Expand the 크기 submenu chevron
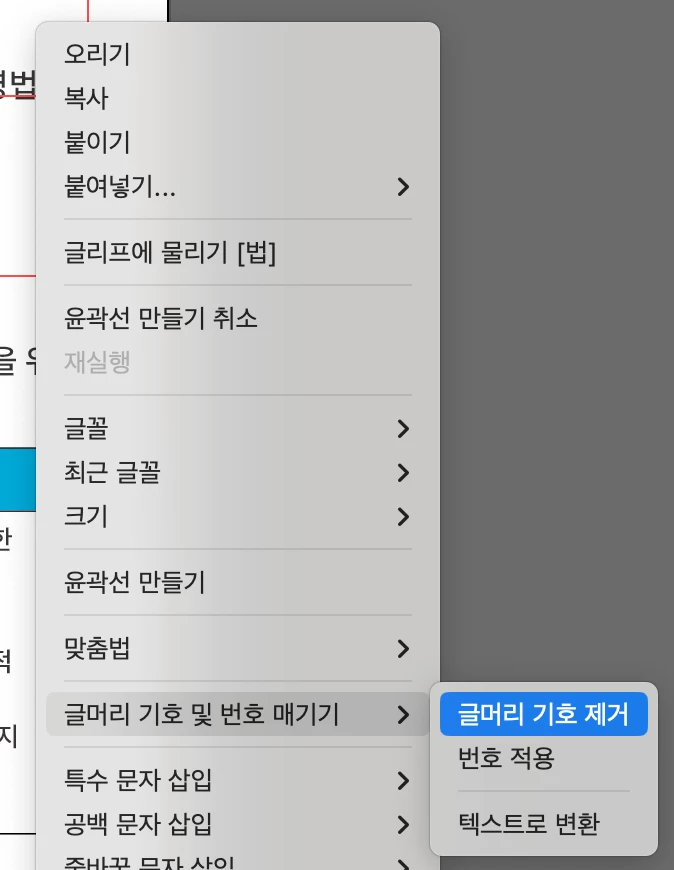The width and height of the screenshot is (674, 870). pos(403,517)
